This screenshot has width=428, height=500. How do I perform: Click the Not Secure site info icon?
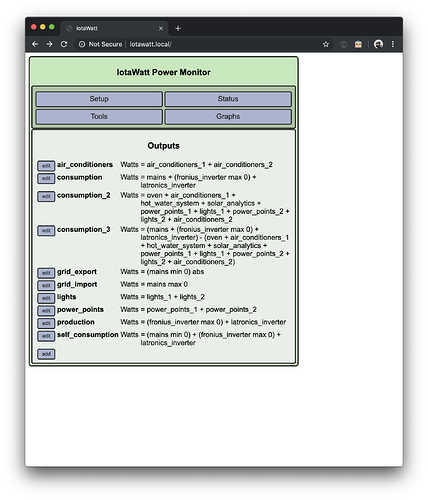click(82, 44)
